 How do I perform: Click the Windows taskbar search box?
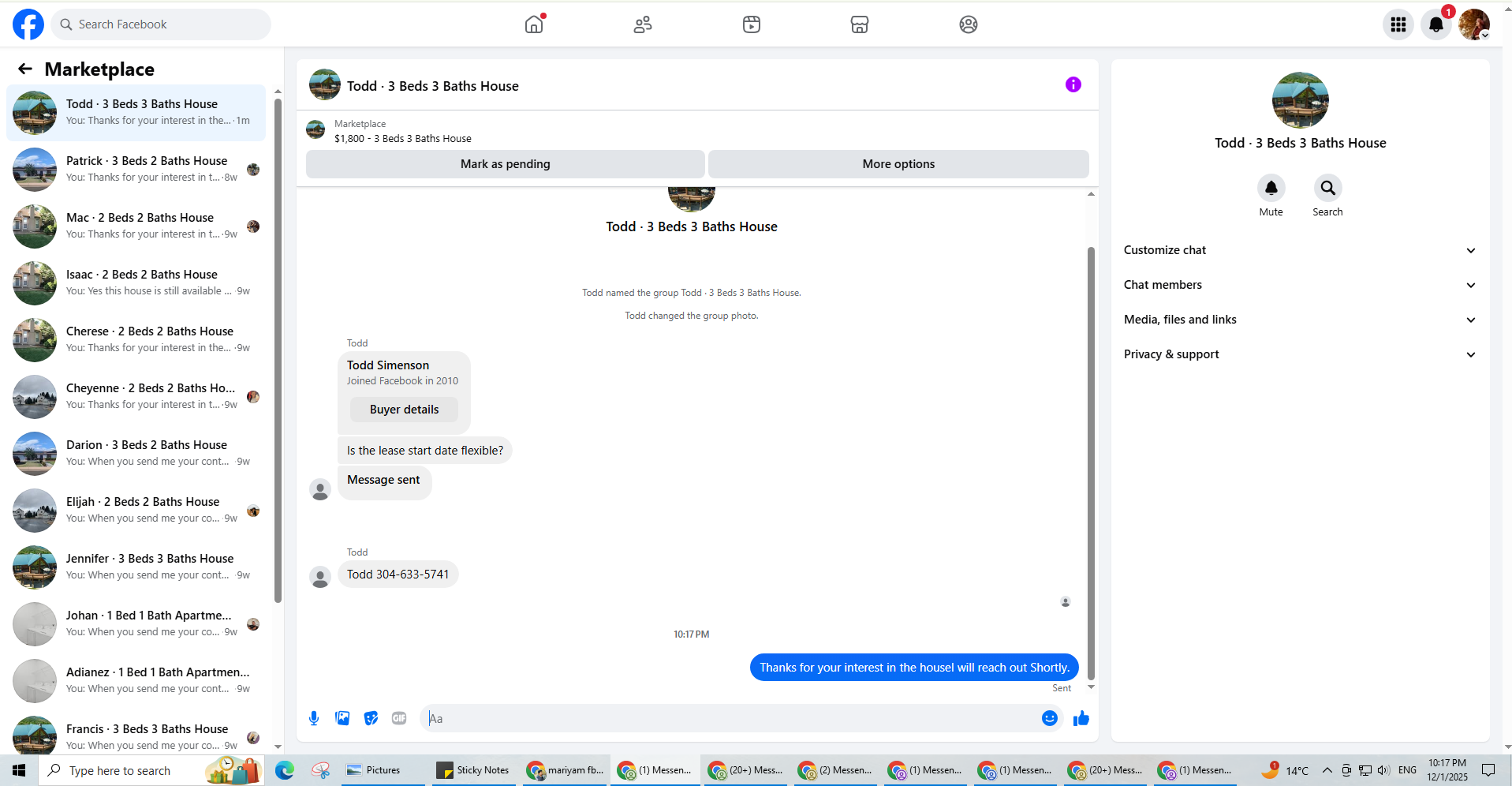click(152, 770)
